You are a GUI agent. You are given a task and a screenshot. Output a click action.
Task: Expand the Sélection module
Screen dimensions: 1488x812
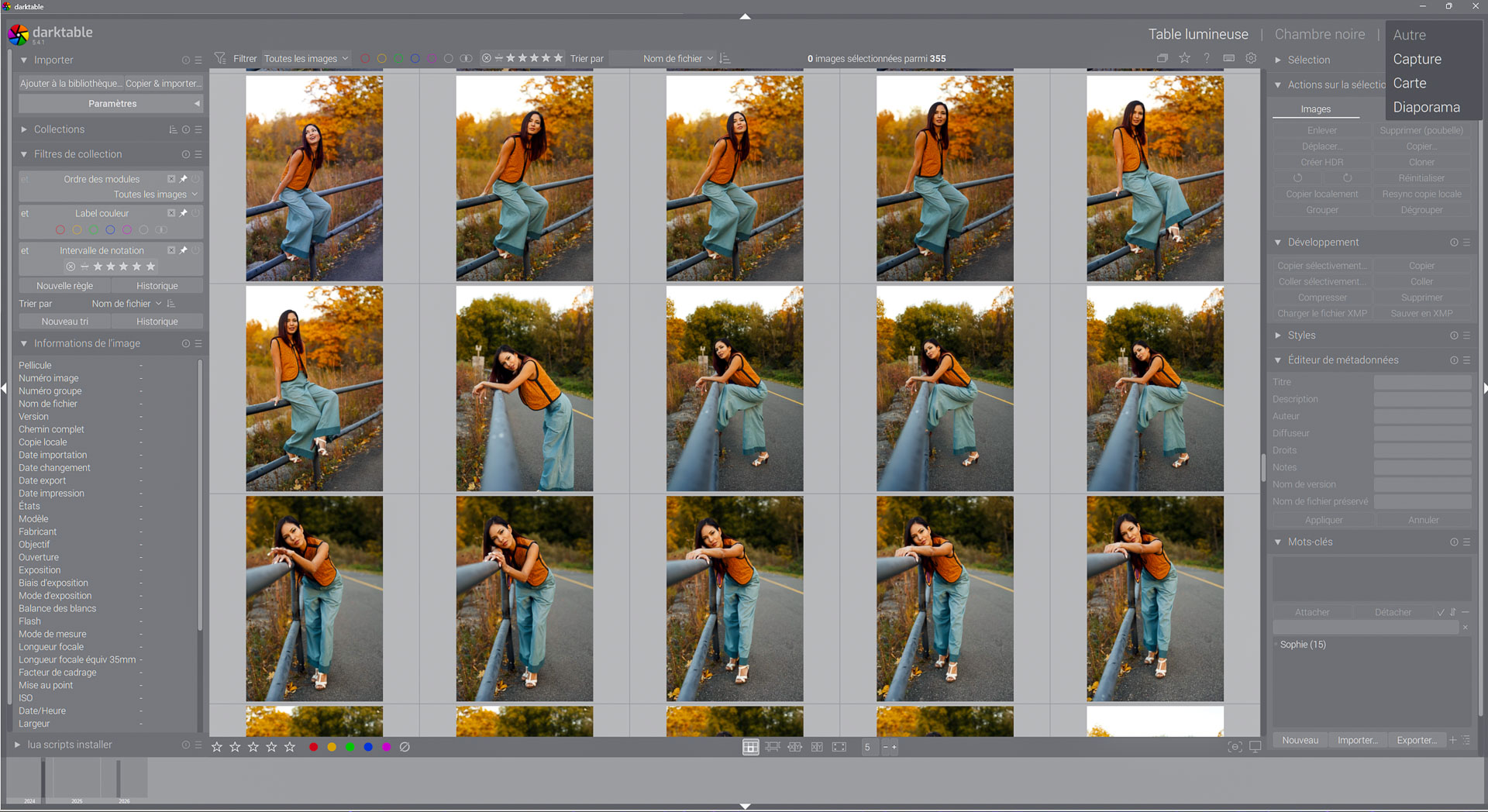[1278, 60]
